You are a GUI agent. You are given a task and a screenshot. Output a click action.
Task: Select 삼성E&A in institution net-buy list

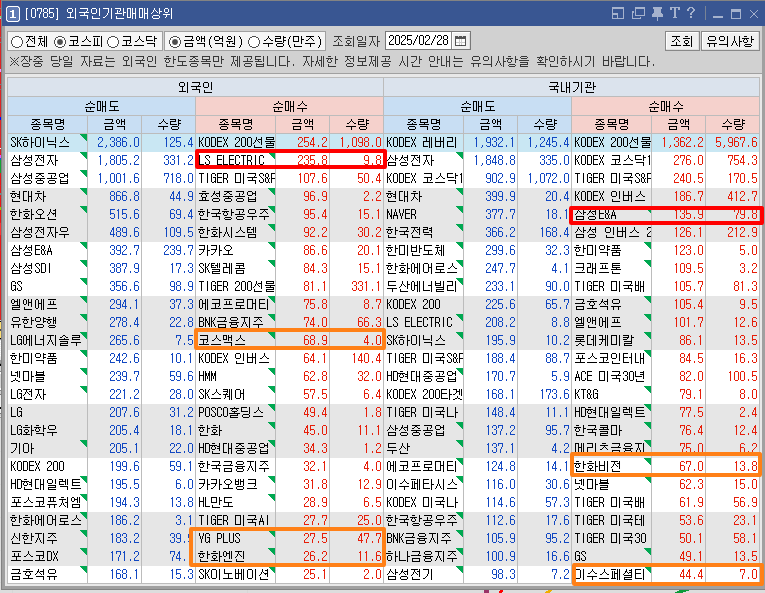[595, 214]
